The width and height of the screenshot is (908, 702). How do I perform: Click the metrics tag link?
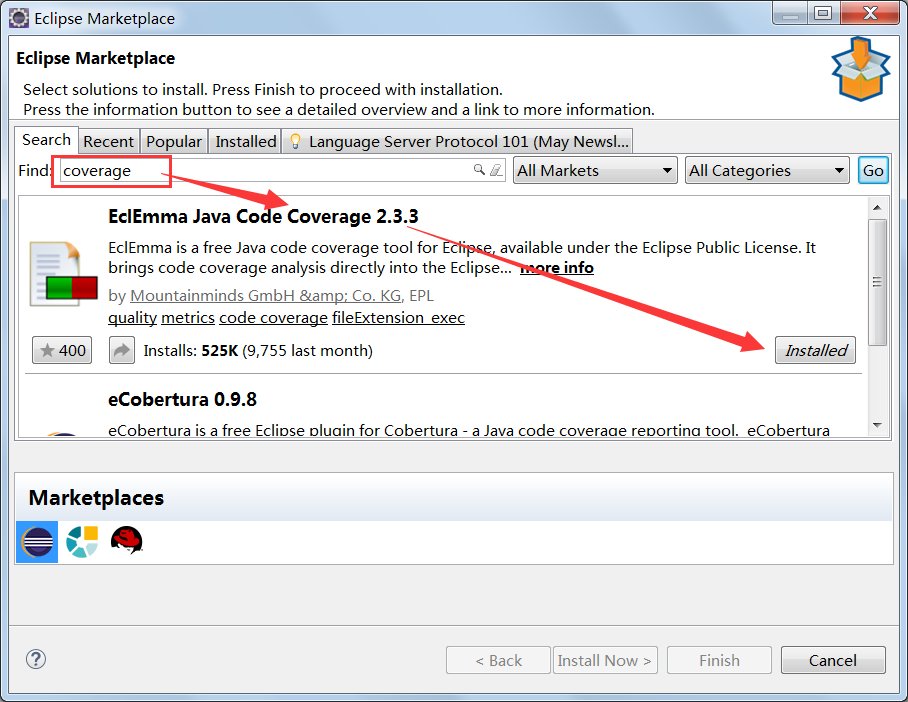188,317
